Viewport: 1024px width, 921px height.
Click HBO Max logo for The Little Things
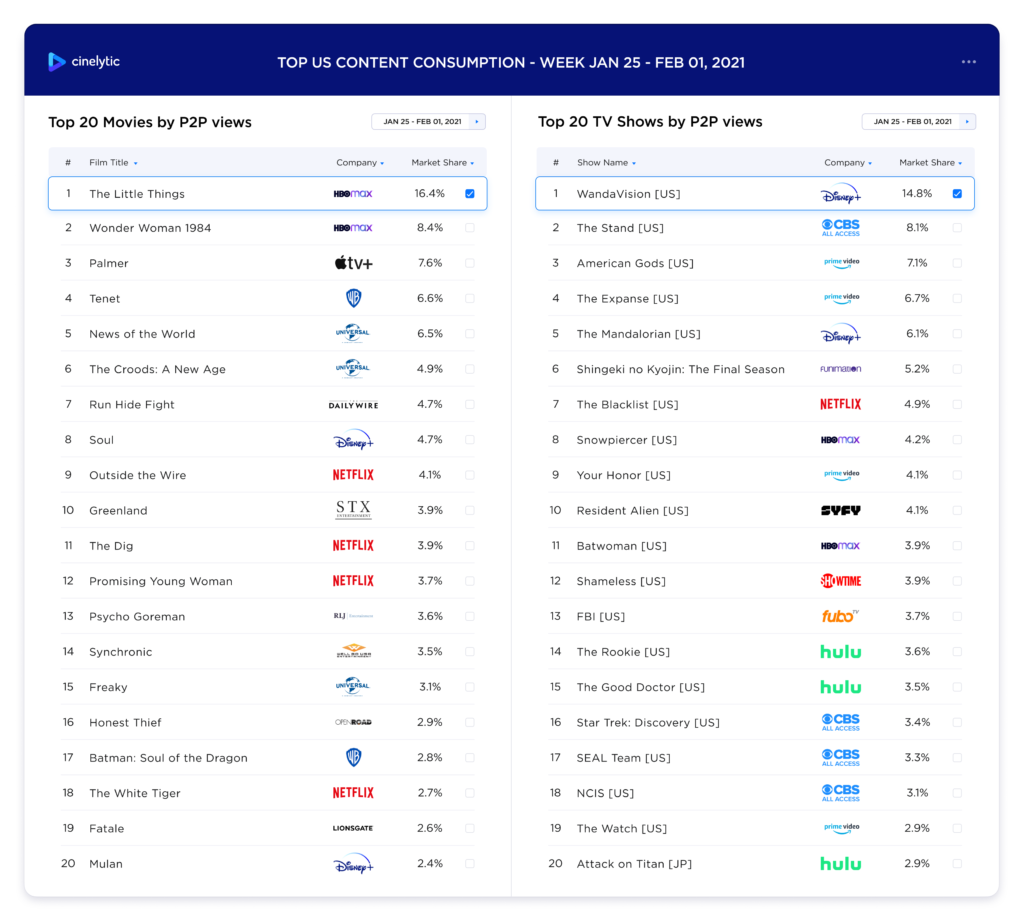coord(353,194)
